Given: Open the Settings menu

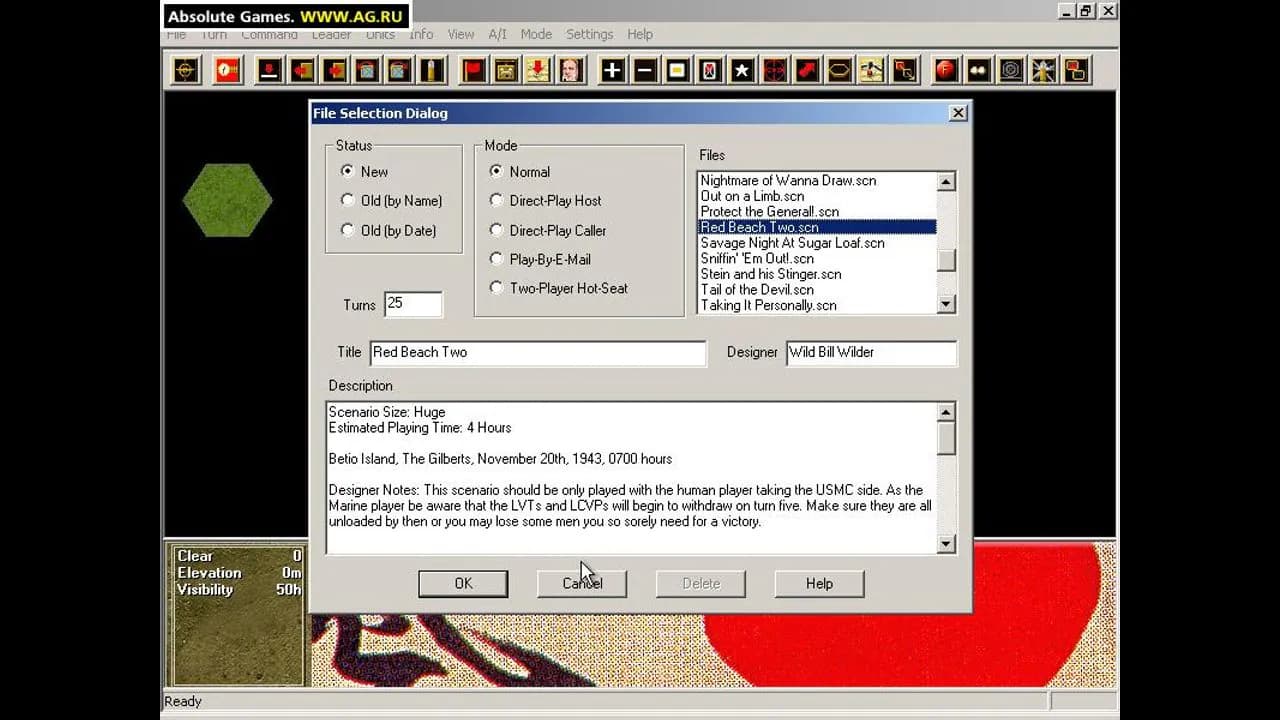Looking at the screenshot, I should pos(590,34).
